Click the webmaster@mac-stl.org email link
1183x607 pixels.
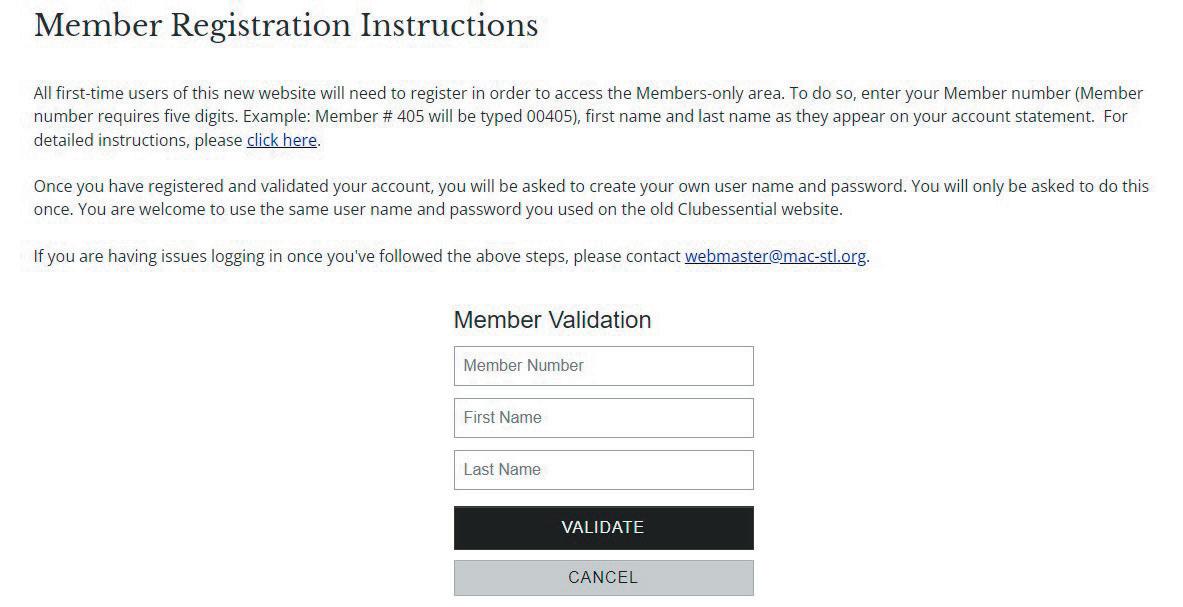click(x=775, y=256)
